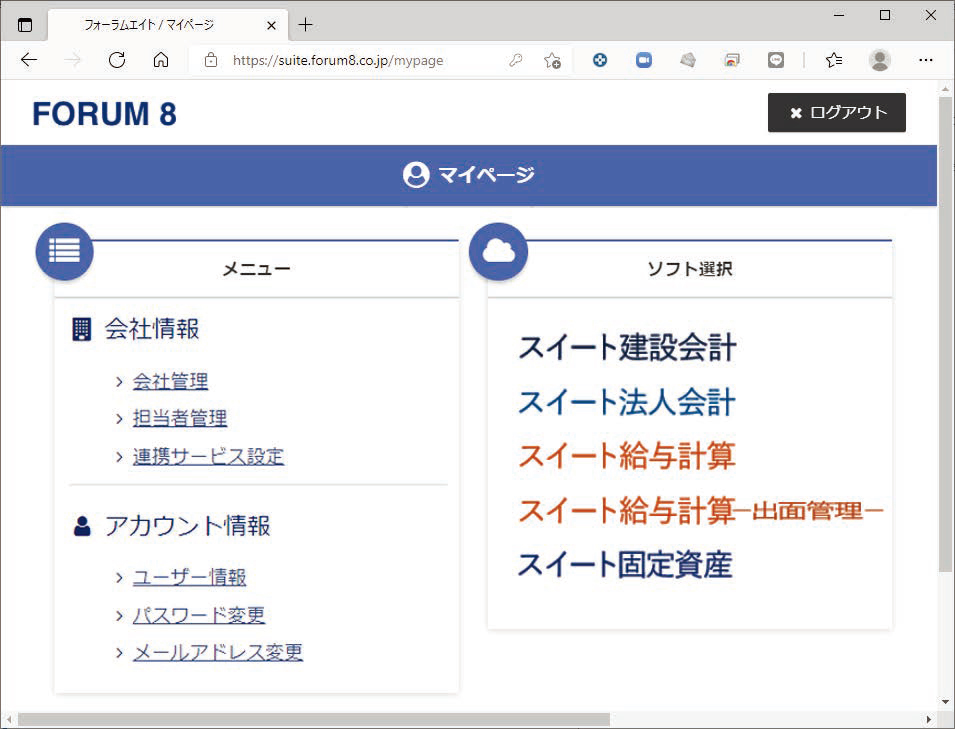
Task: Click the browser back arrow
Action: (29, 60)
